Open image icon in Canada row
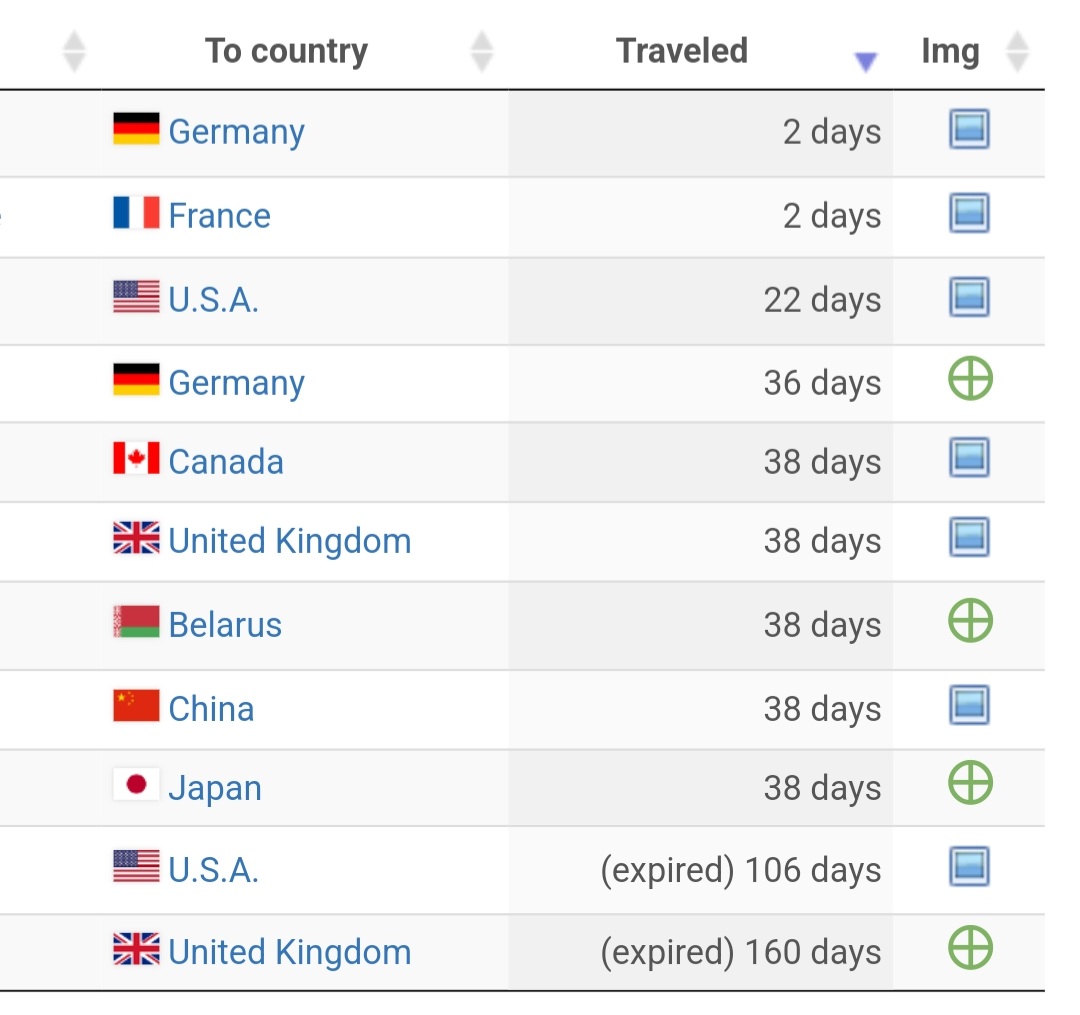The image size is (1080, 1015). tap(969, 457)
